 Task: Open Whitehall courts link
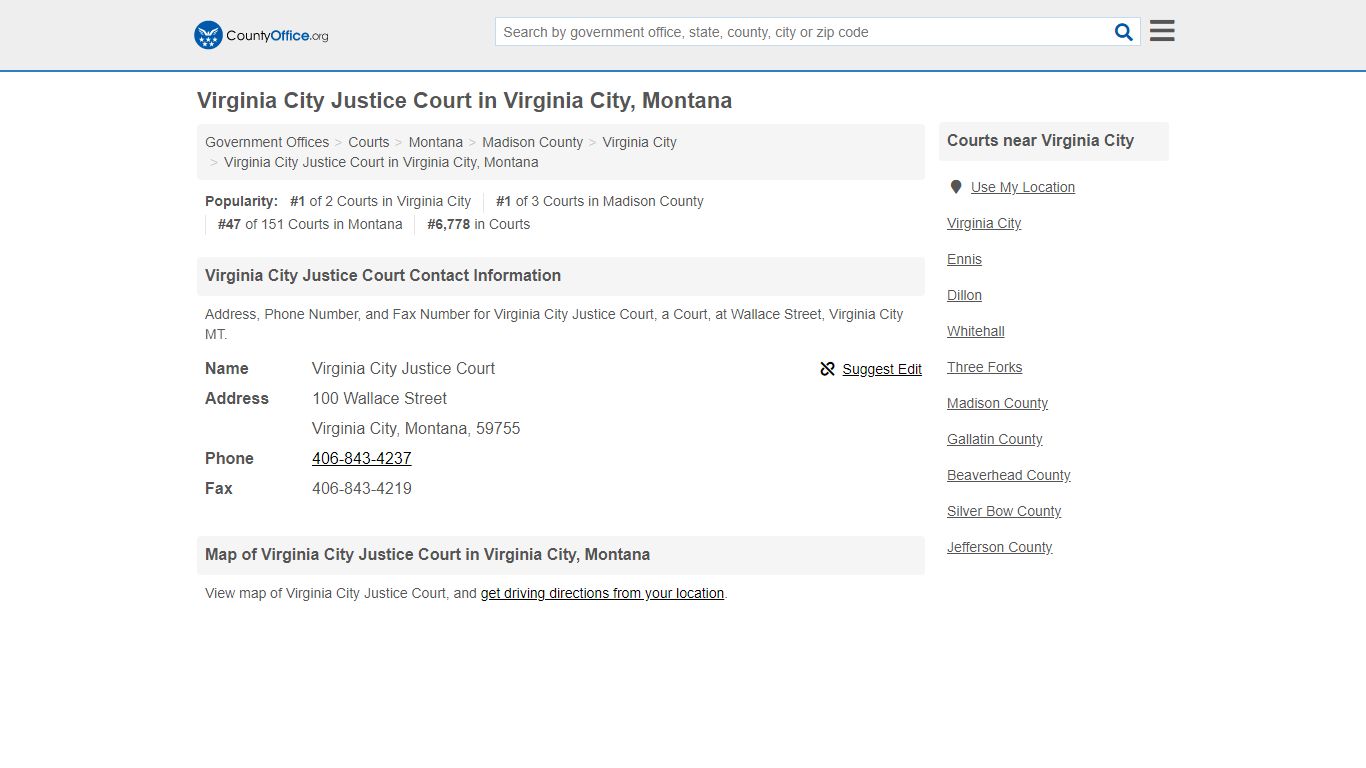click(x=976, y=331)
